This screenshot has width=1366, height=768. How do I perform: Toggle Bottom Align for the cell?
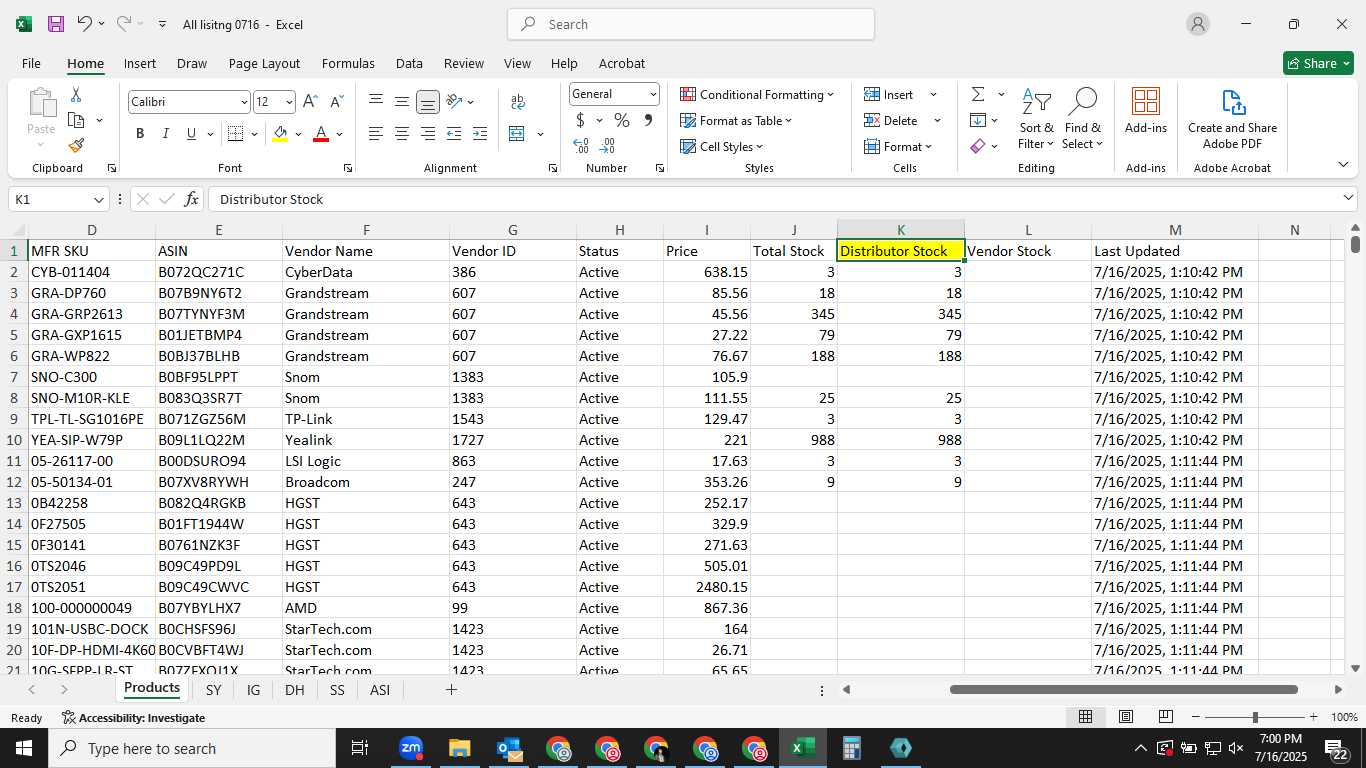428,102
